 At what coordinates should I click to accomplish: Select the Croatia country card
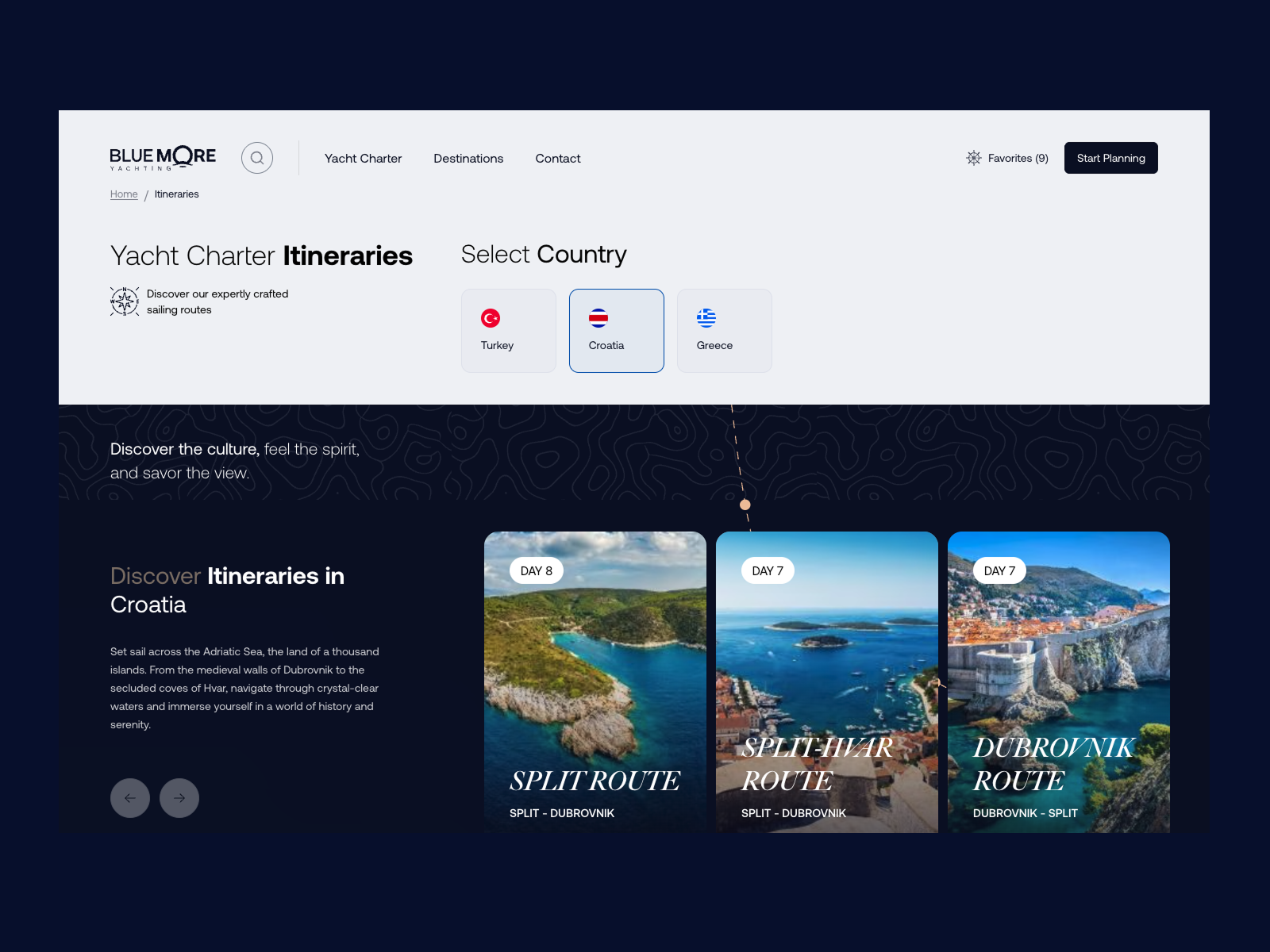617,331
